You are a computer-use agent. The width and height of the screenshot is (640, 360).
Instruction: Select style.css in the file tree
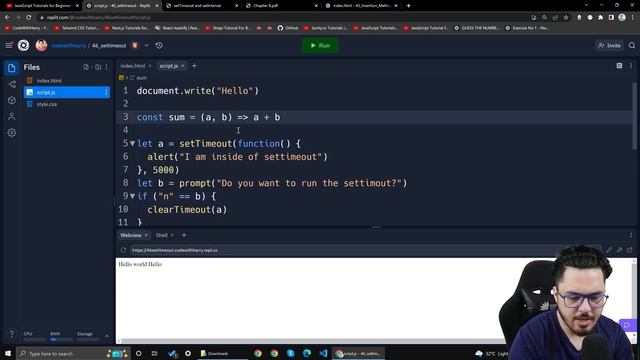point(47,104)
